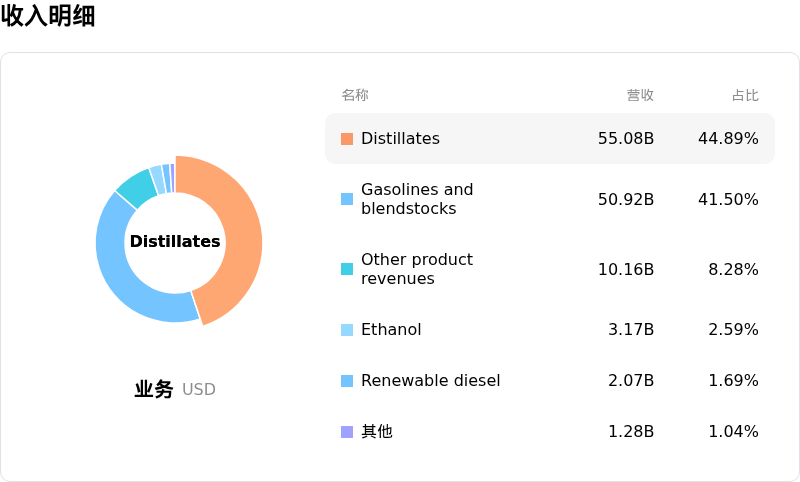800x482 pixels.
Task: Click the 41.50% share value
Action: pos(728,199)
